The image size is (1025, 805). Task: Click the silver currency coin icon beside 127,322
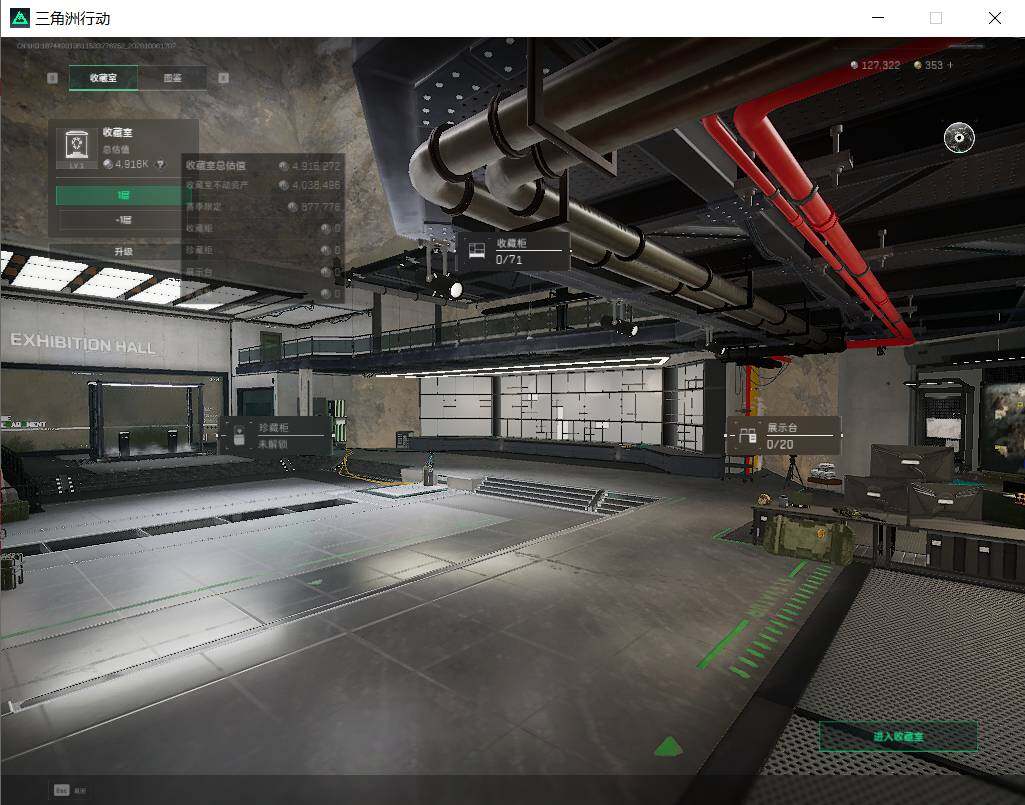click(x=854, y=65)
